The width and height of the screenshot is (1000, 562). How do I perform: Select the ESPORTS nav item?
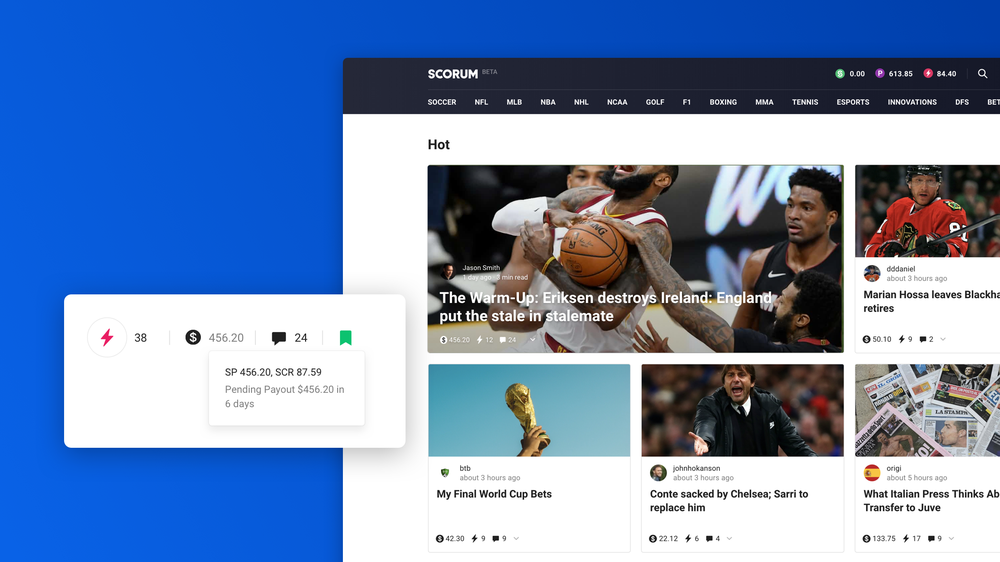point(853,102)
